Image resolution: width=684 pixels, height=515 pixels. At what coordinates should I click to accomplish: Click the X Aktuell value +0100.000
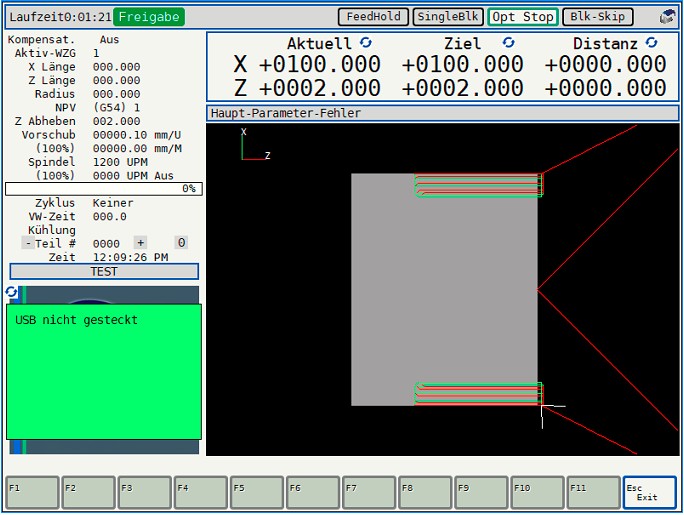click(x=320, y=65)
